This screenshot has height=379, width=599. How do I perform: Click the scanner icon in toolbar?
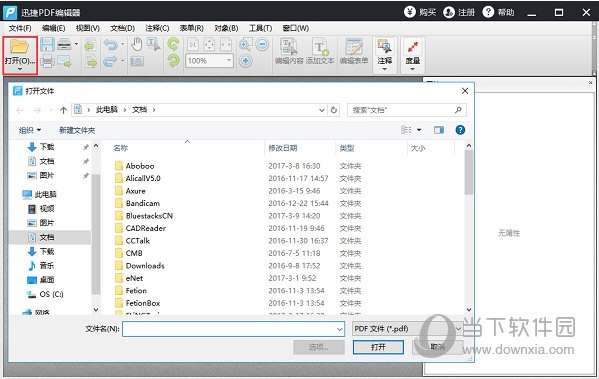pos(64,45)
